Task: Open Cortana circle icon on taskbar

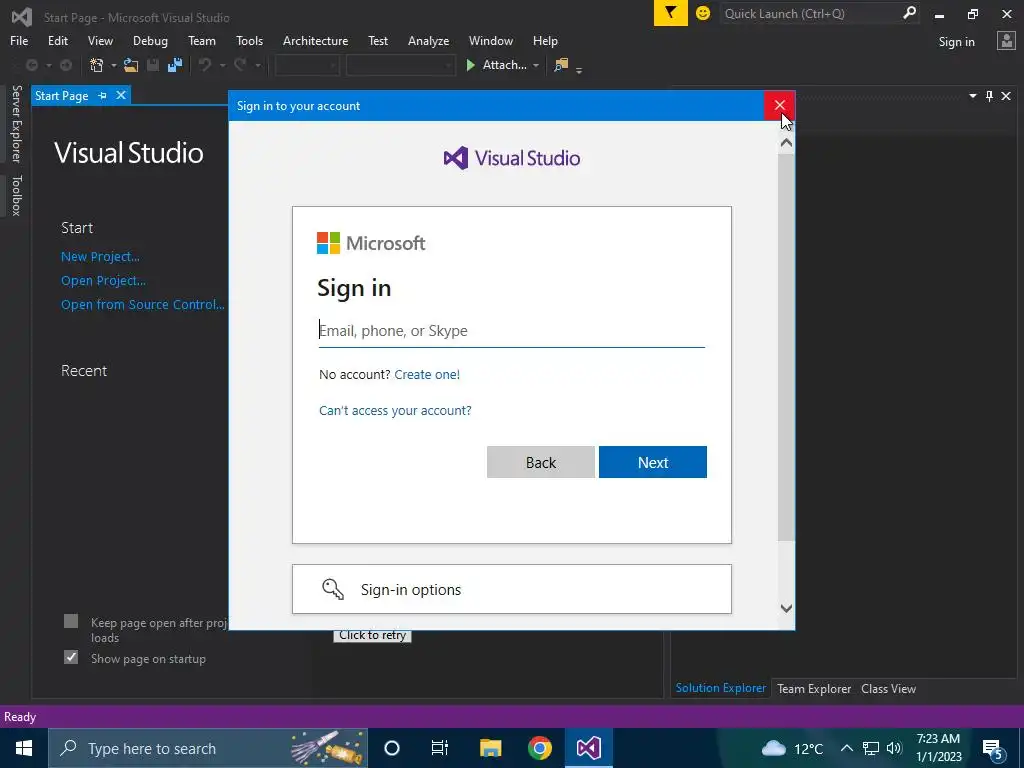Action: point(391,748)
